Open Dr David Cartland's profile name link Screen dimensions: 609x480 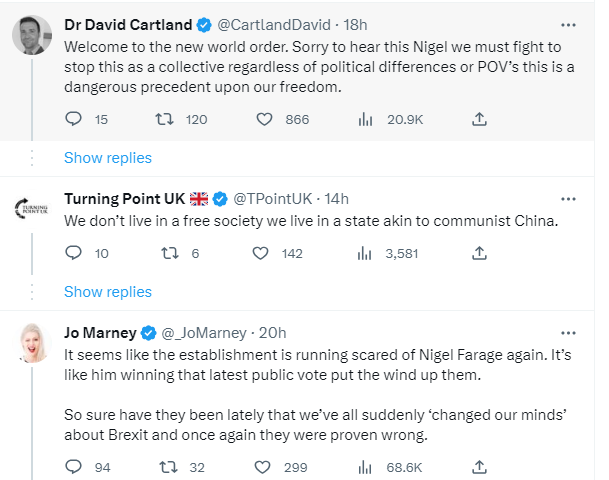click(x=130, y=23)
